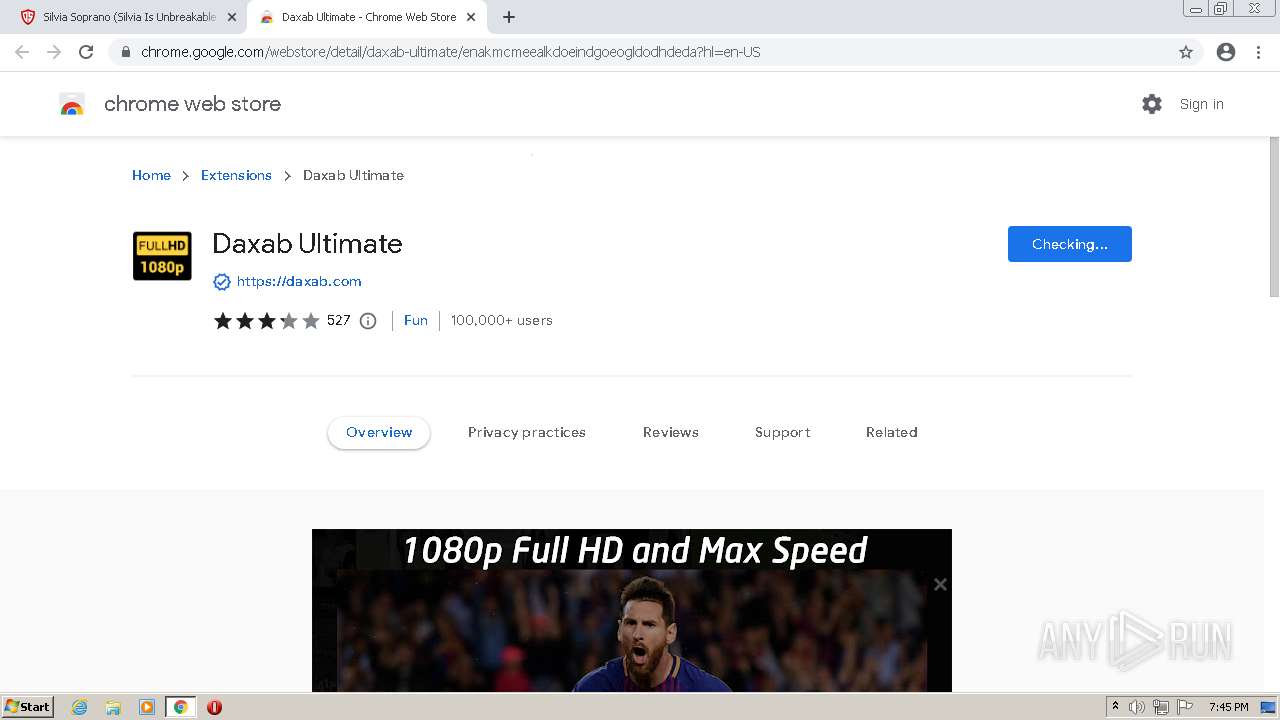This screenshot has width=1280, height=720.
Task: Open Chrome's three-dot menu
Action: [1258, 52]
